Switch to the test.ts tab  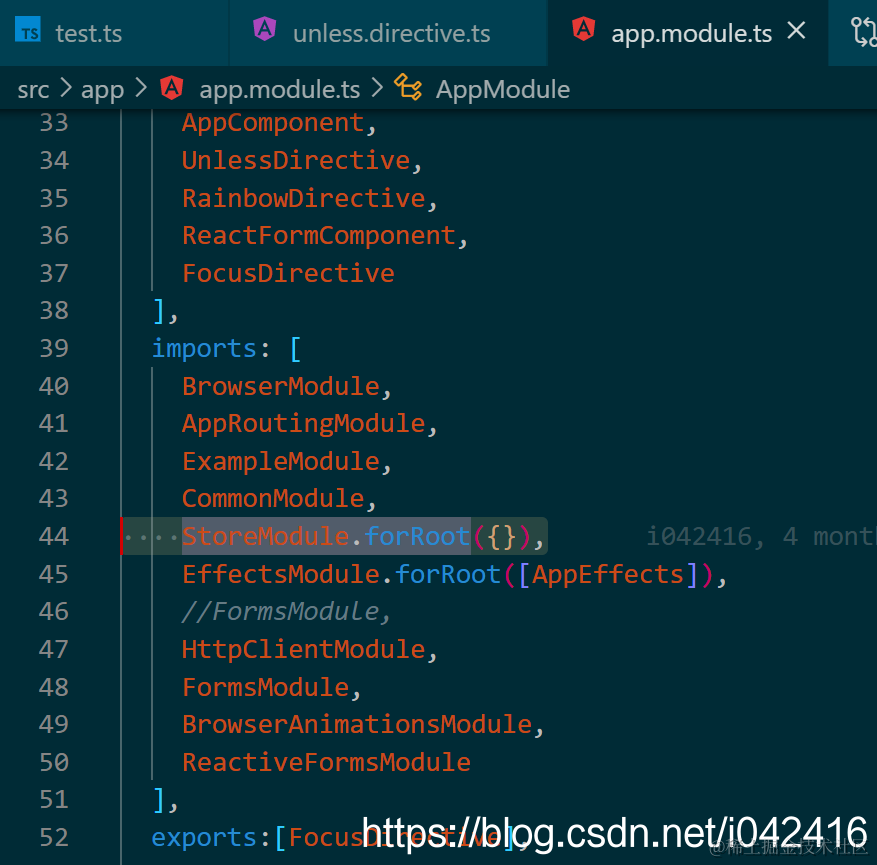pyautogui.click(x=88, y=33)
